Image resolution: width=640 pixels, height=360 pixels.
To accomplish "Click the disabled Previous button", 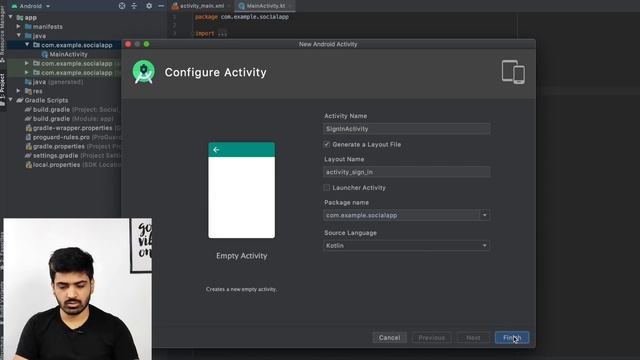I will (431, 338).
